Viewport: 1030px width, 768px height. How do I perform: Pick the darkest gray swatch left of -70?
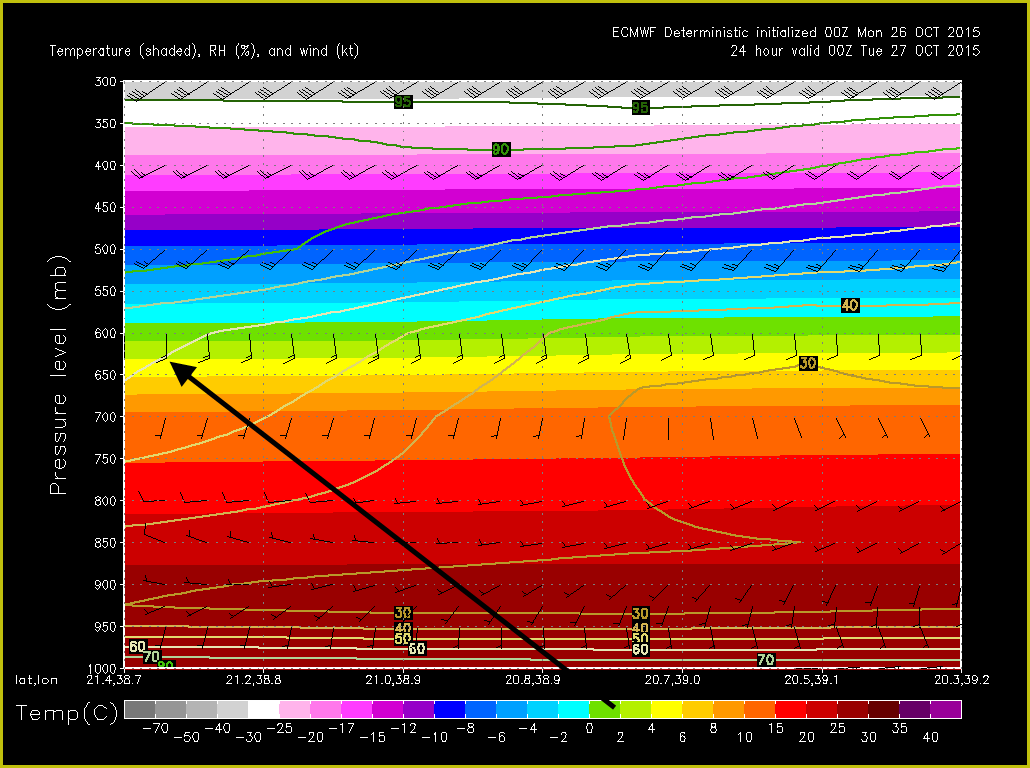140,709
